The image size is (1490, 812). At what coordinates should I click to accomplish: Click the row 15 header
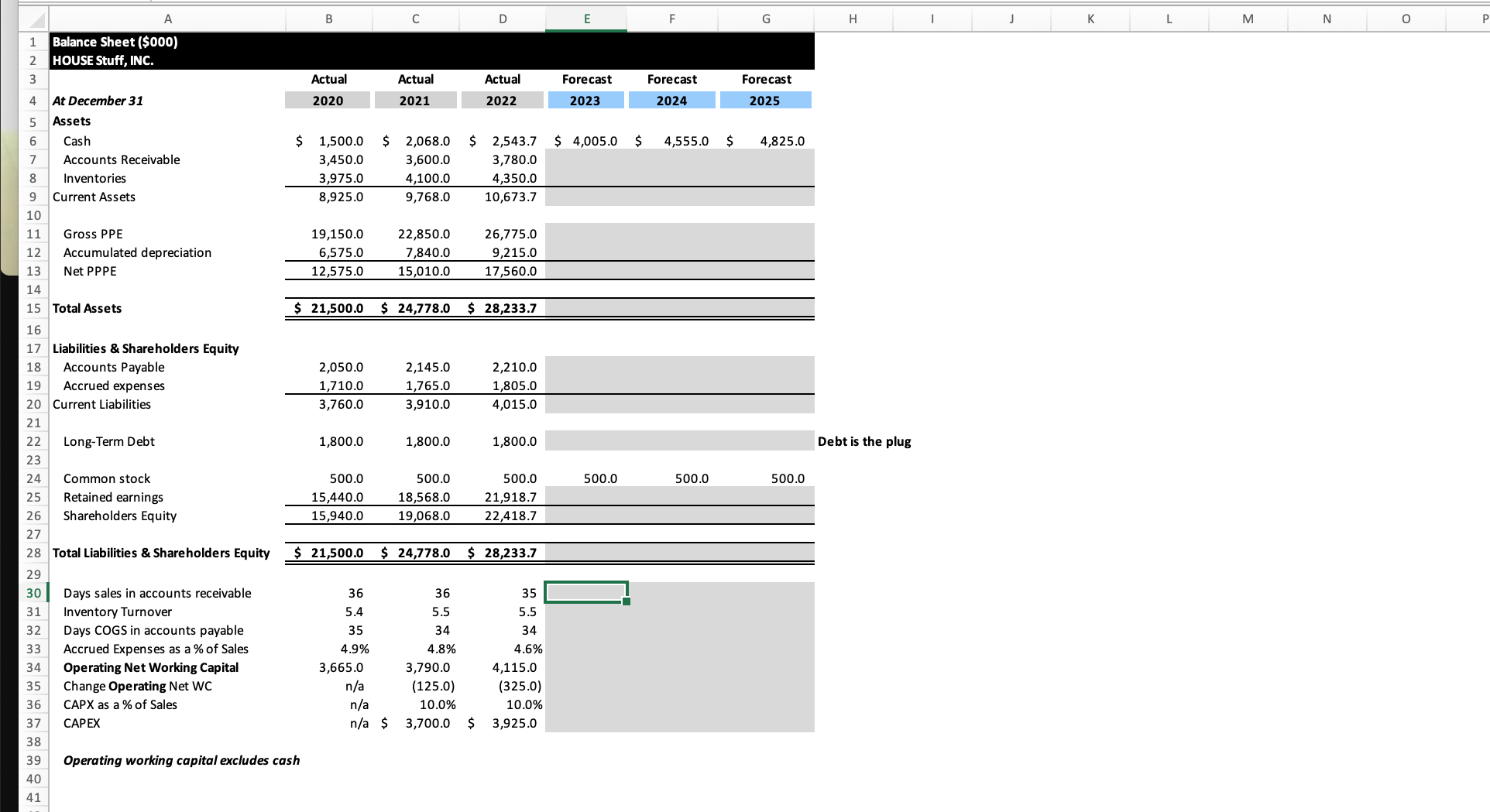point(33,308)
